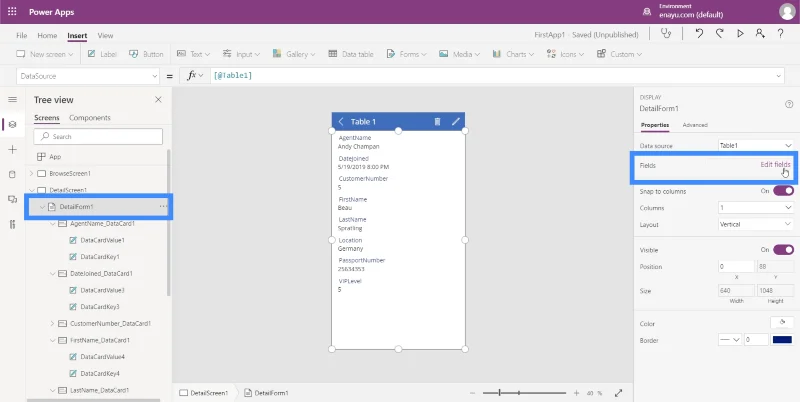Open the app launcher waffle icon

(x=12, y=12)
